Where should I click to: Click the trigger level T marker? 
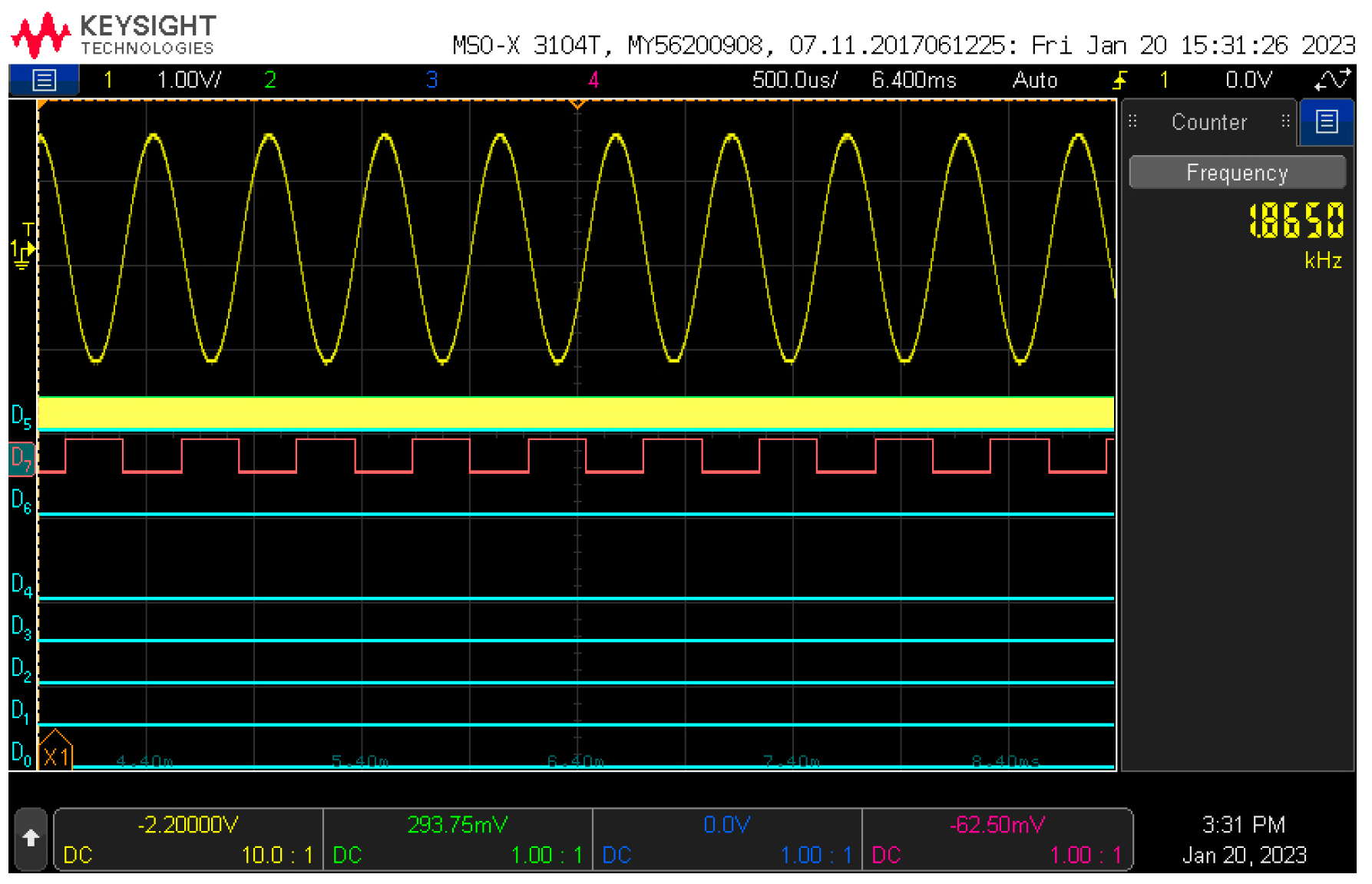28,229
